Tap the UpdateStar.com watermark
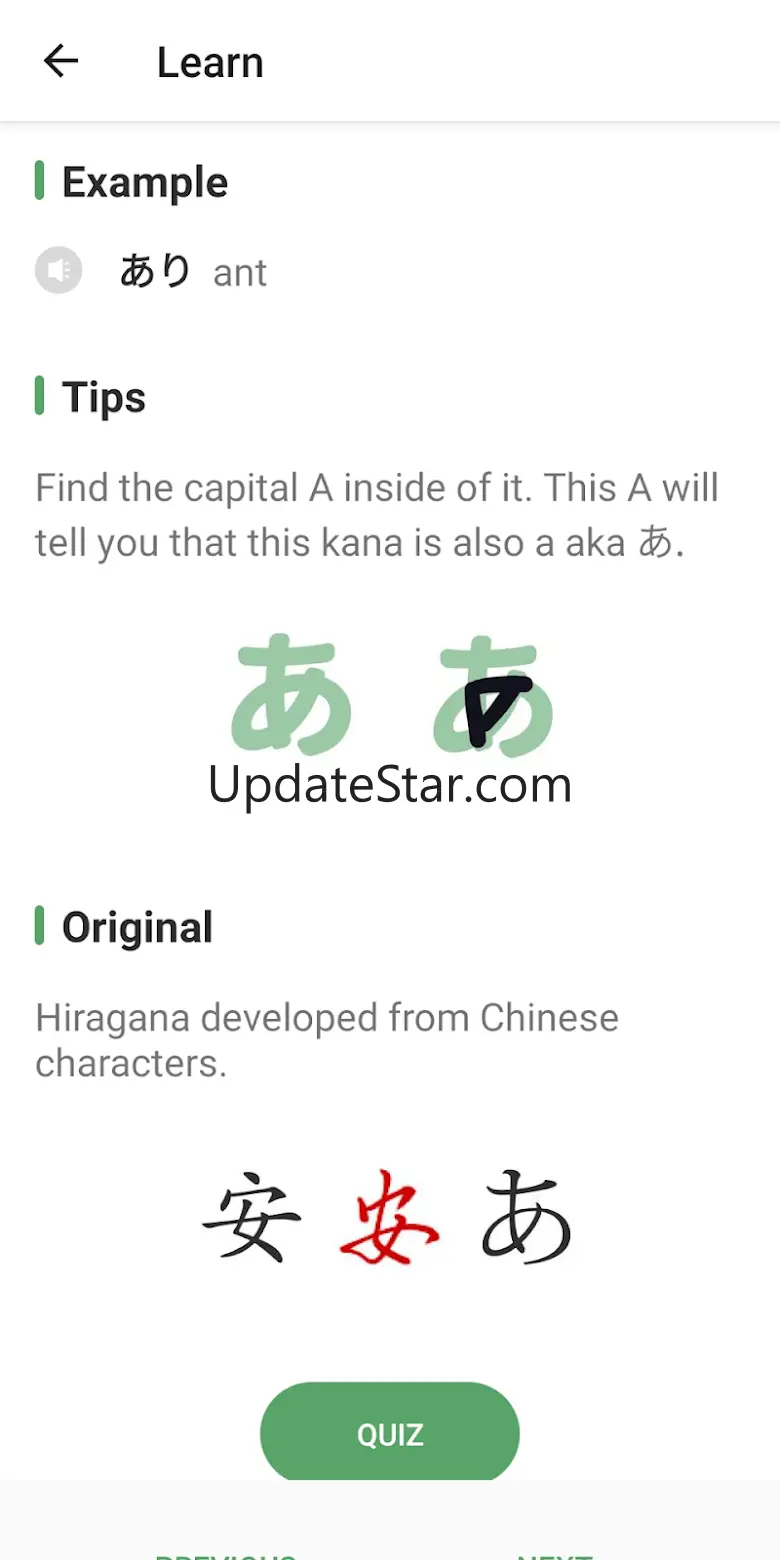 click(x=390, y=785)
